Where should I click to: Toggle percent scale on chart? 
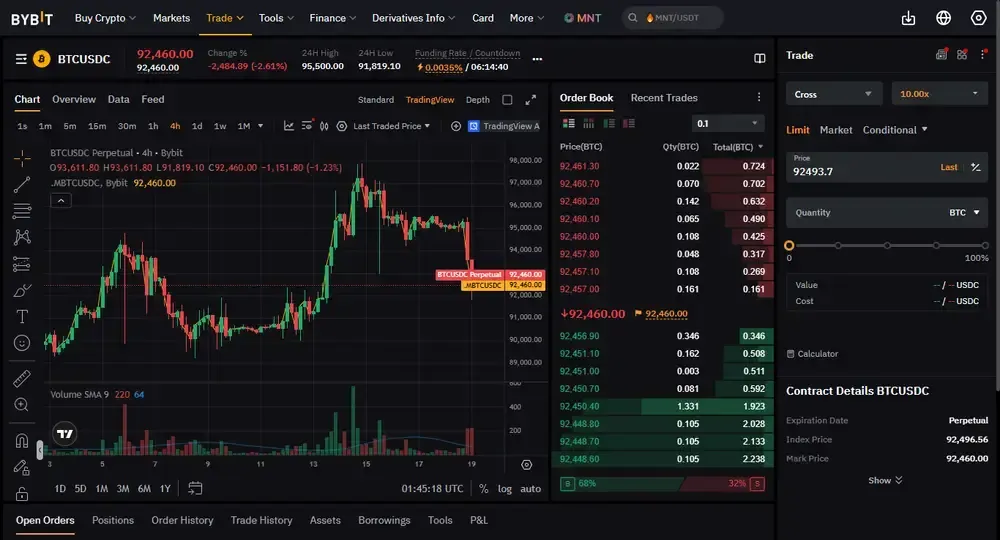[x=483, y=488]
